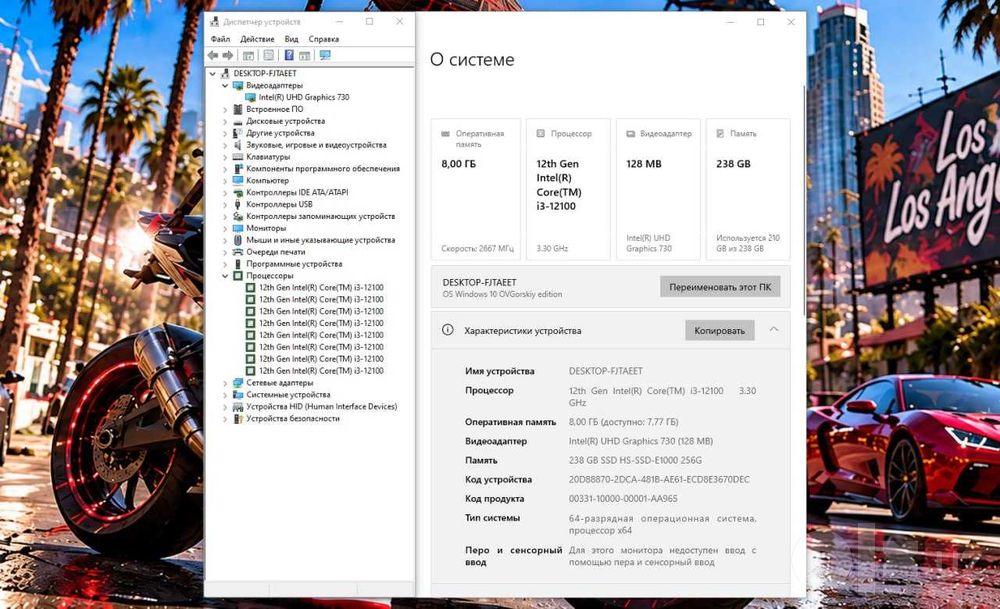The height and width of the screenshot is (609, 1000).
Task: Click the Видеоадаптер card icon
Action: [x=631, y=134]
